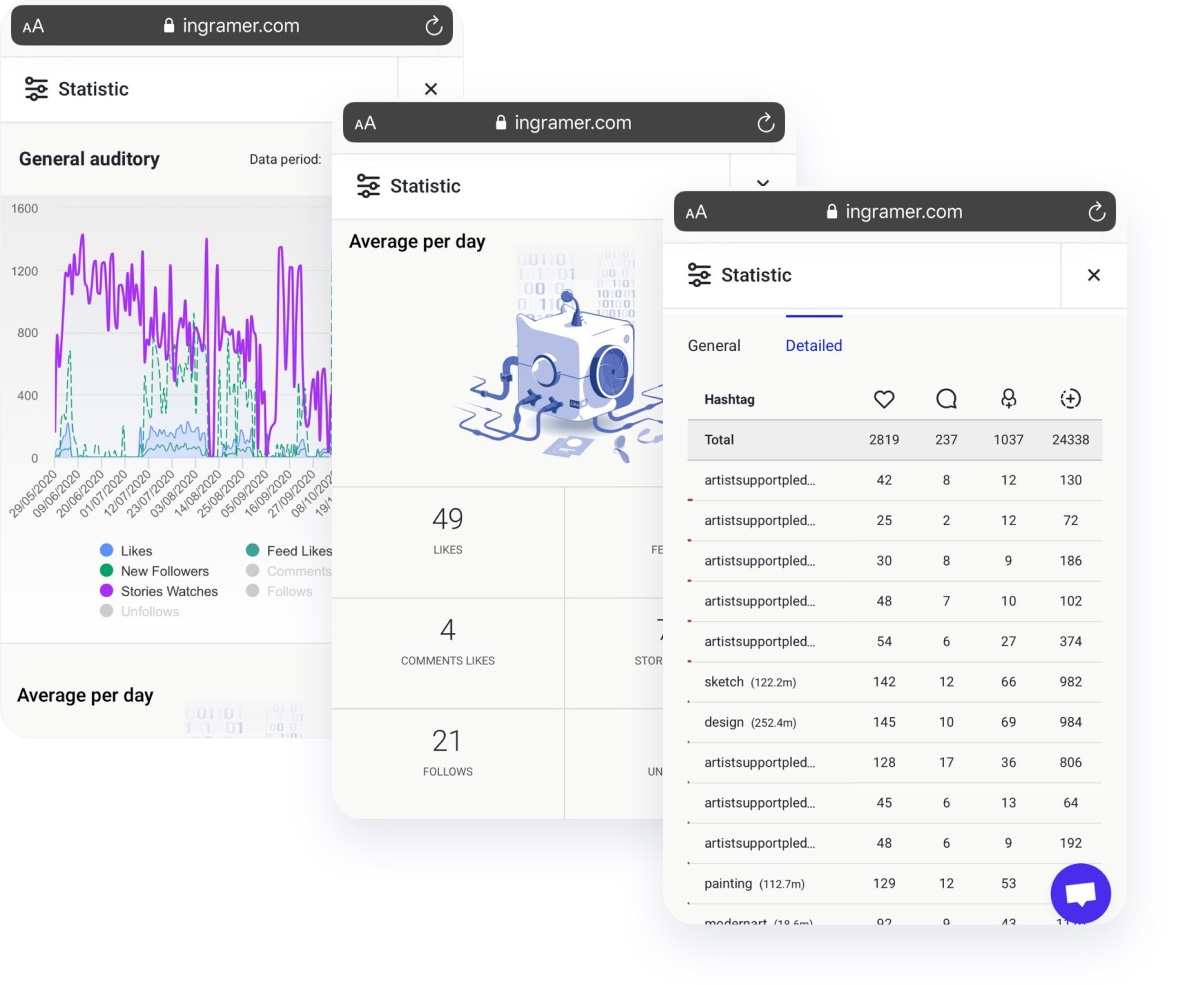This screenshot has height=985, width=1200.
Task: Open the Data period selector
Action: tap(286, 159)
